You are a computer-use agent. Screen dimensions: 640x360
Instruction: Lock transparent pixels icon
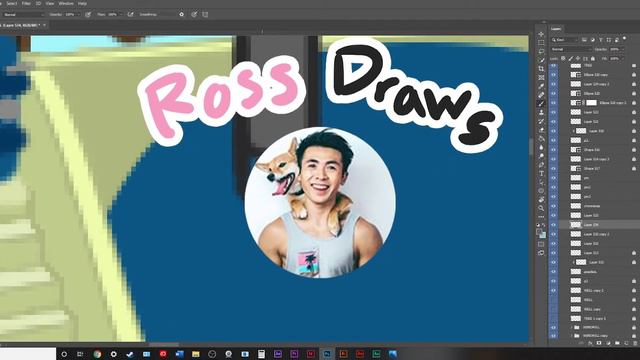pos(563,58)
